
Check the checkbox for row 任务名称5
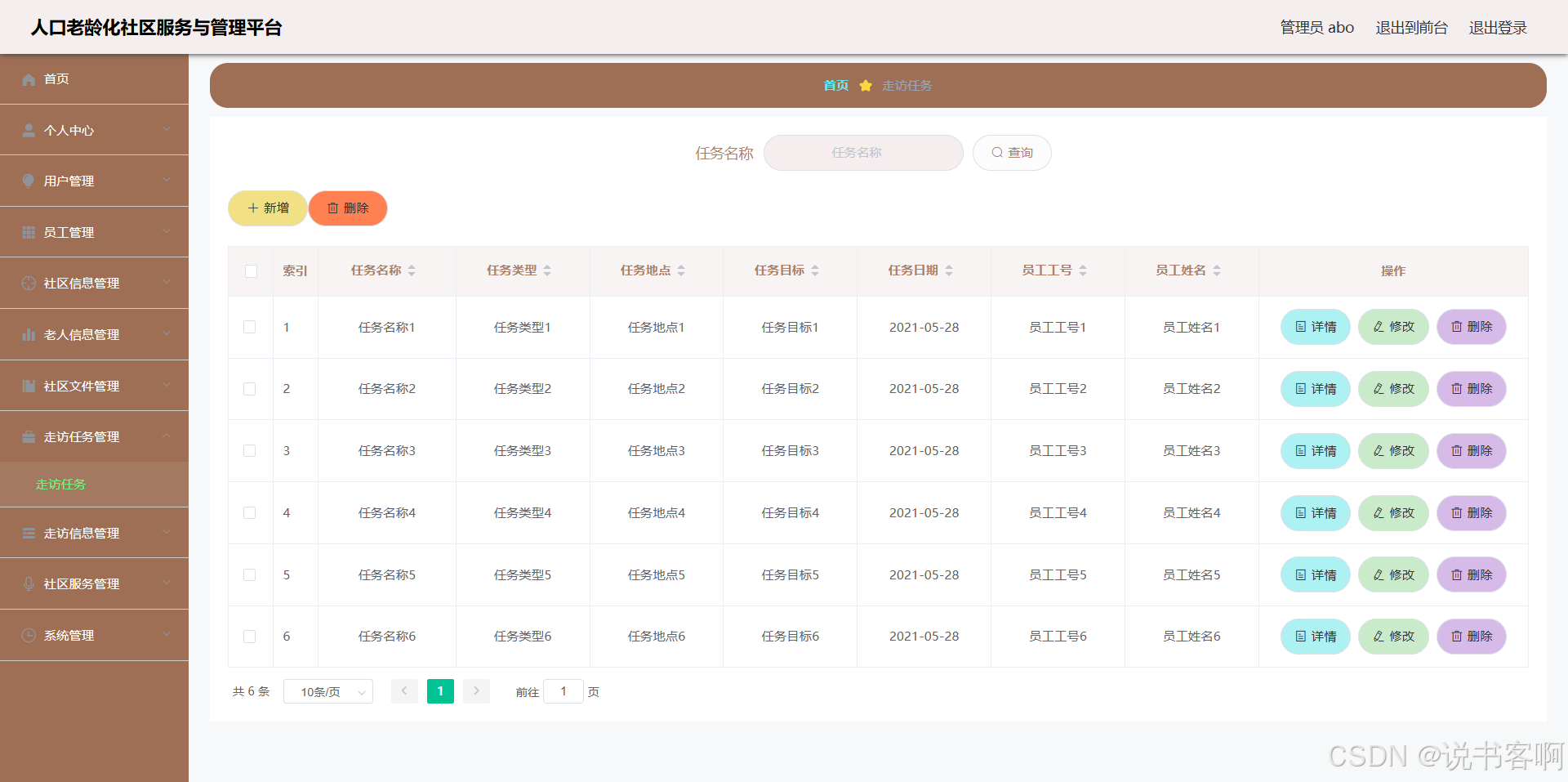tap(250, 575)
